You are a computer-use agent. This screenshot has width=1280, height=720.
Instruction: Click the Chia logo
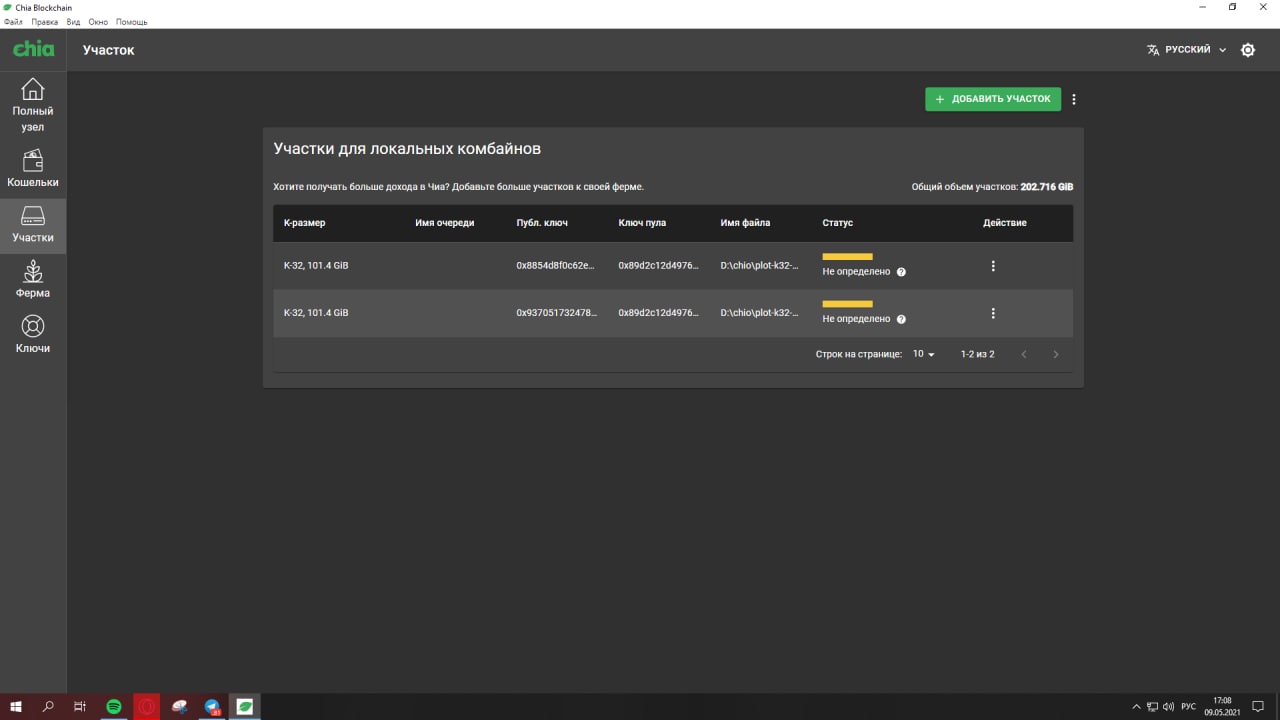[33, 49]
